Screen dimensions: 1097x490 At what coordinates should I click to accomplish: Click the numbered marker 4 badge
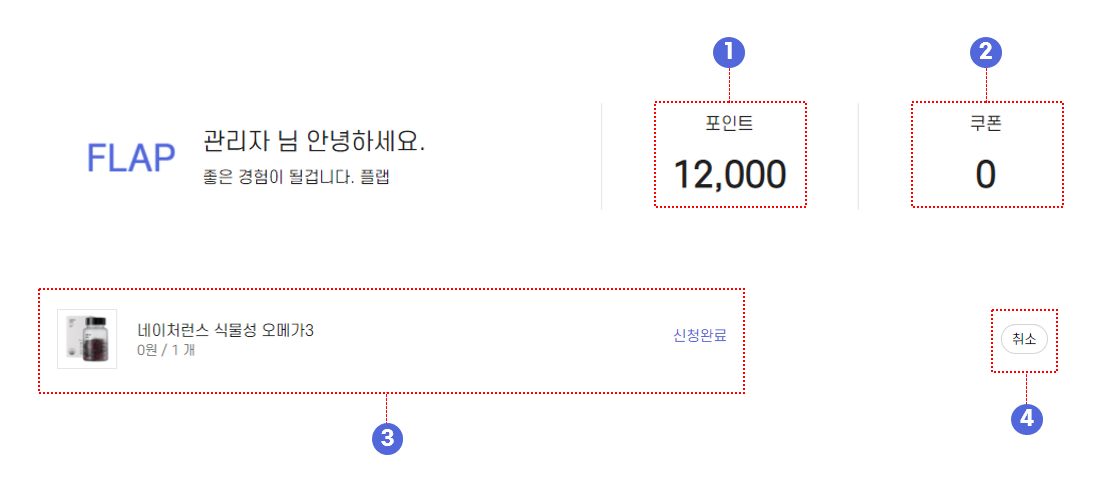tap(1026, 418)
